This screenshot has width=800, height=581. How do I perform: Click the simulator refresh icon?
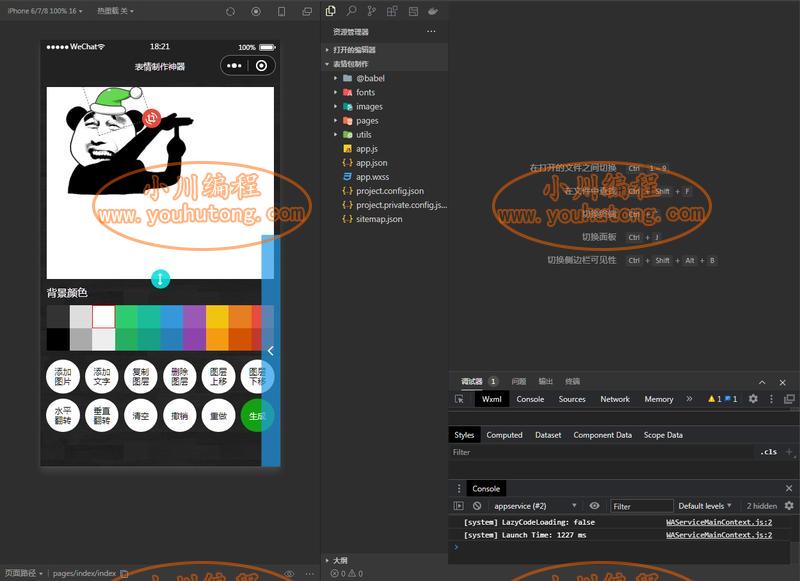[231, 11]
